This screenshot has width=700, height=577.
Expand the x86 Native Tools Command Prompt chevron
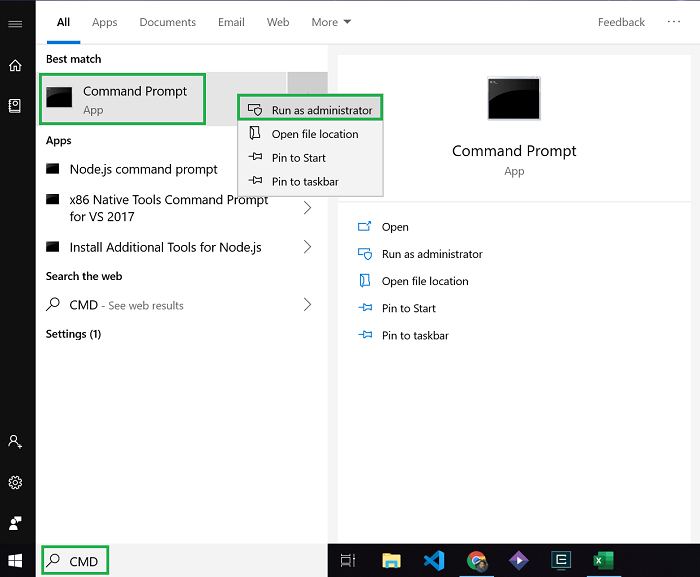tap(307, 208)
